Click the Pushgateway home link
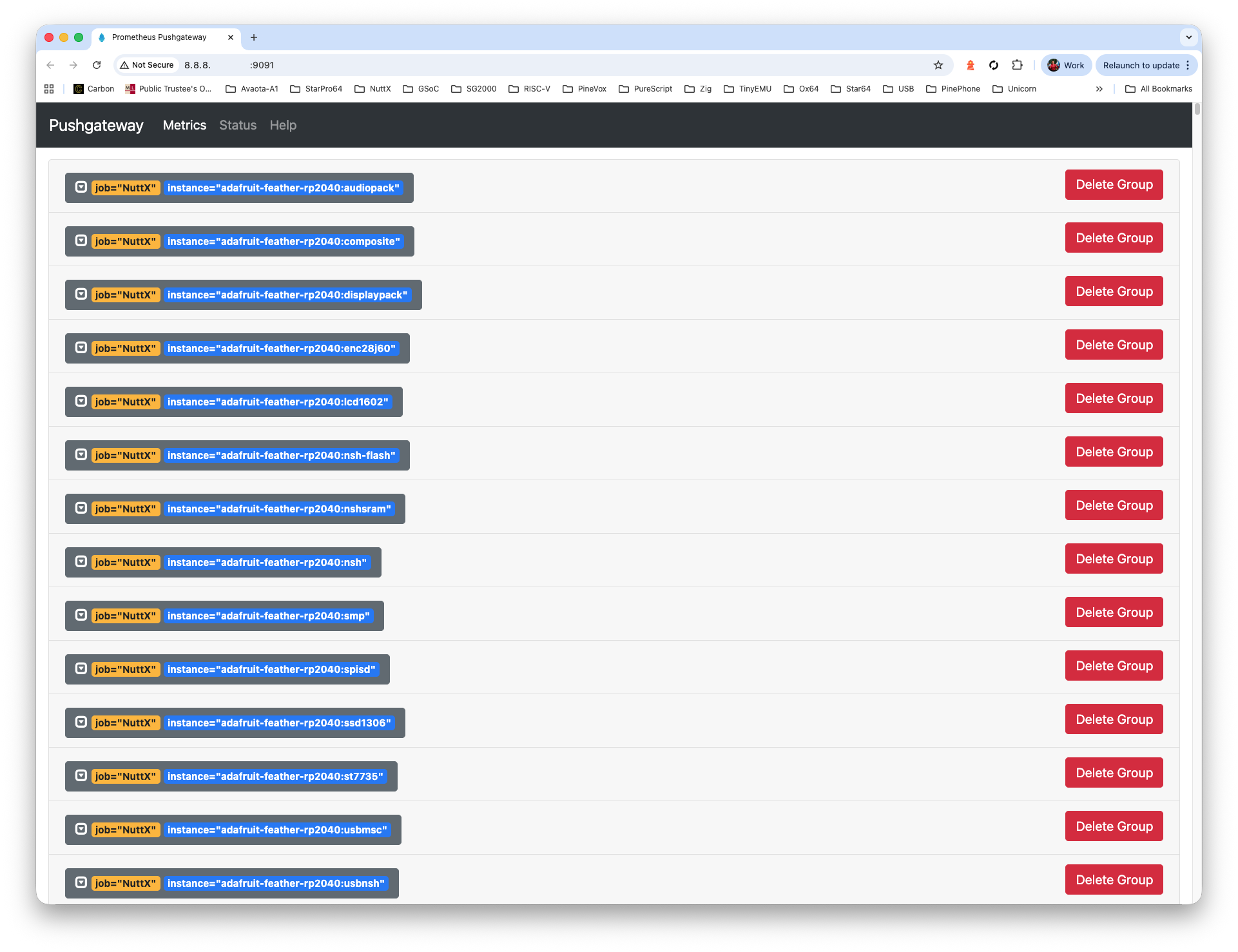 point(96,126)
